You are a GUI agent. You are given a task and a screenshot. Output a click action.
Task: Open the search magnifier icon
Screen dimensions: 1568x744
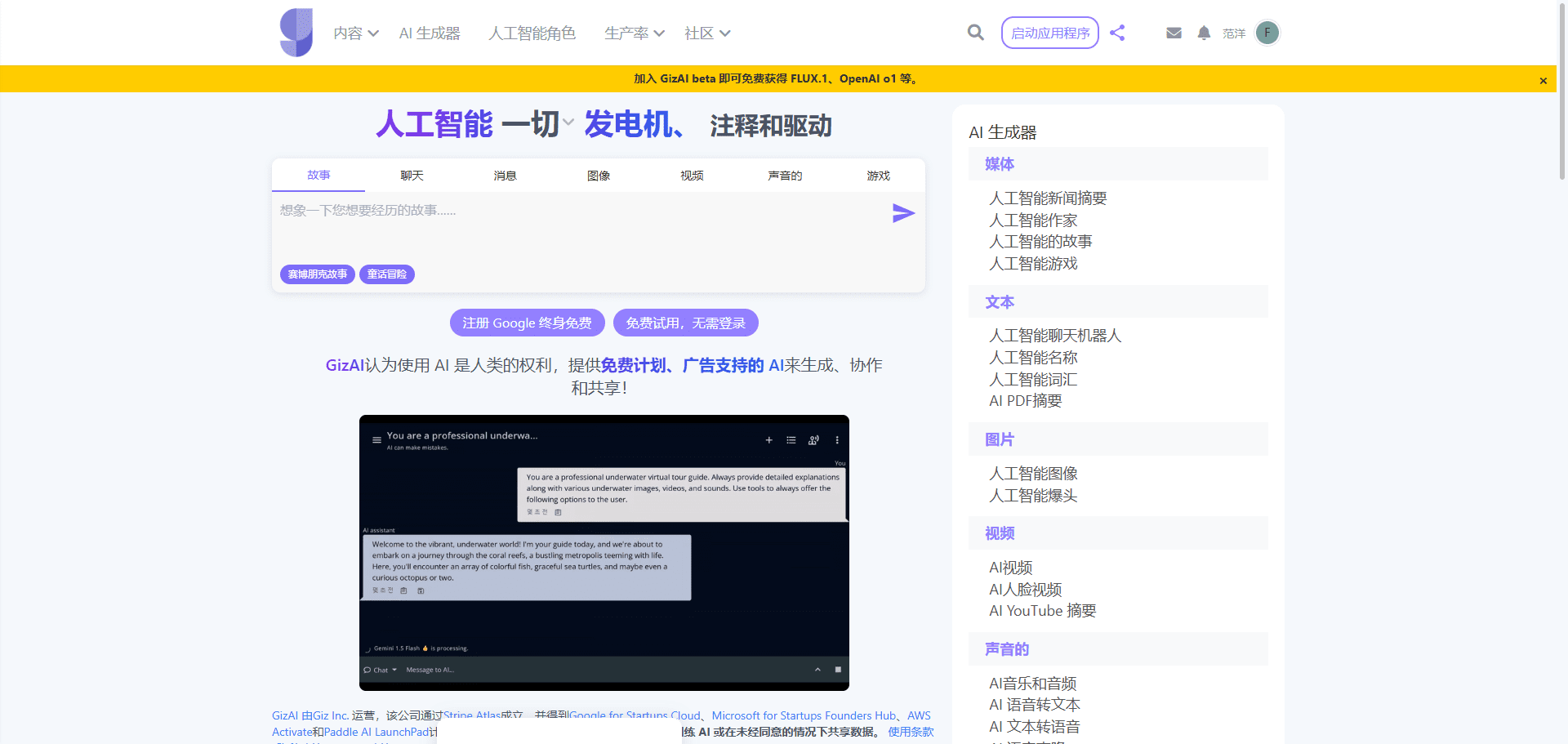click(975, 33)
